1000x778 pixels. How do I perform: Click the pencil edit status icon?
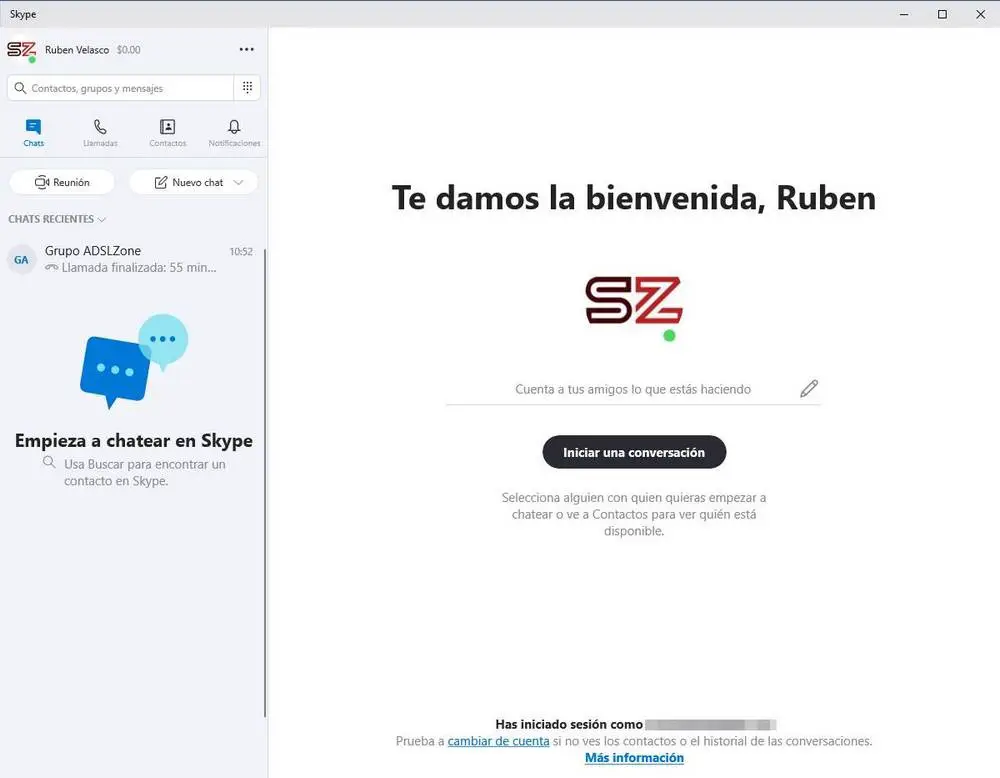point(809,388)
